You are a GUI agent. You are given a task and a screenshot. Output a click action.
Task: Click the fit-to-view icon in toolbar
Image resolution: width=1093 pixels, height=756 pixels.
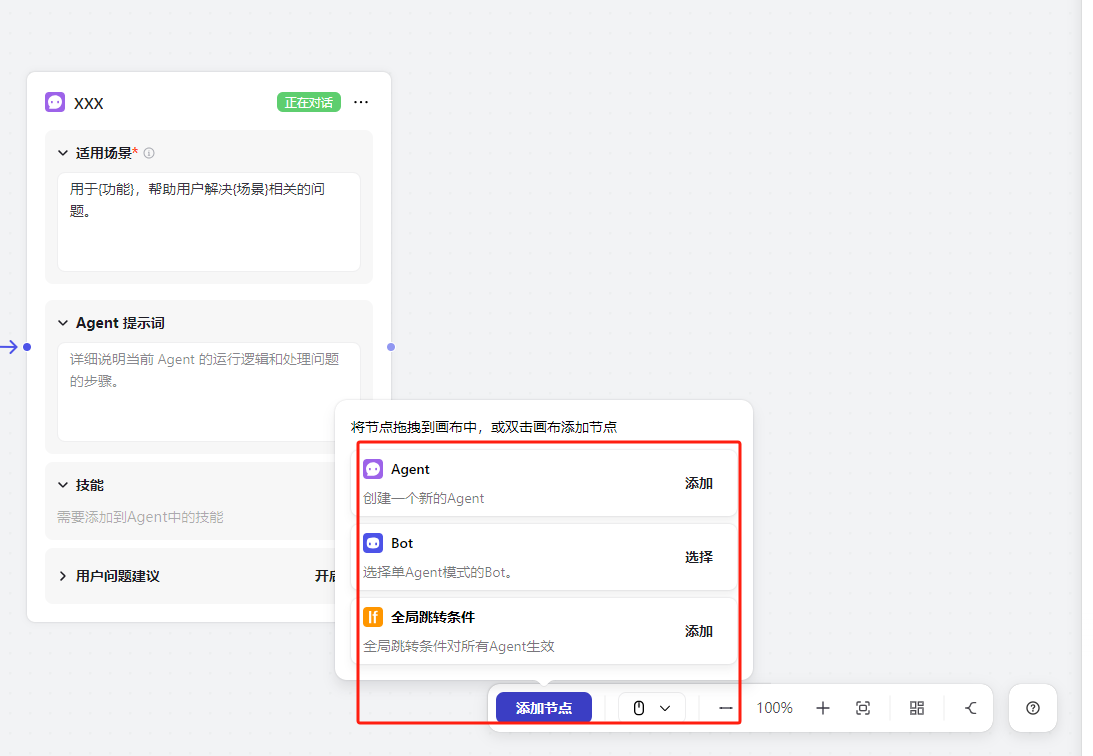point(863,708)
